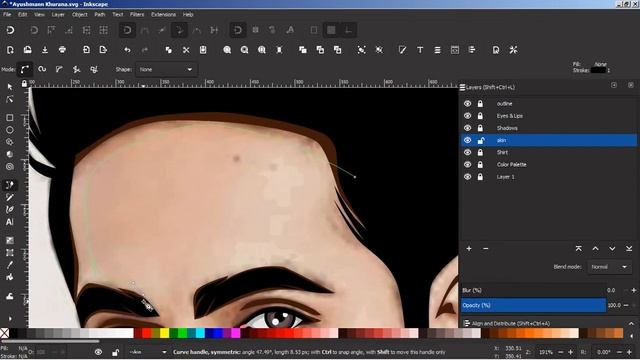640x360 pixels.
Task: Hide the Shadows layer
Action: (467, 128)
